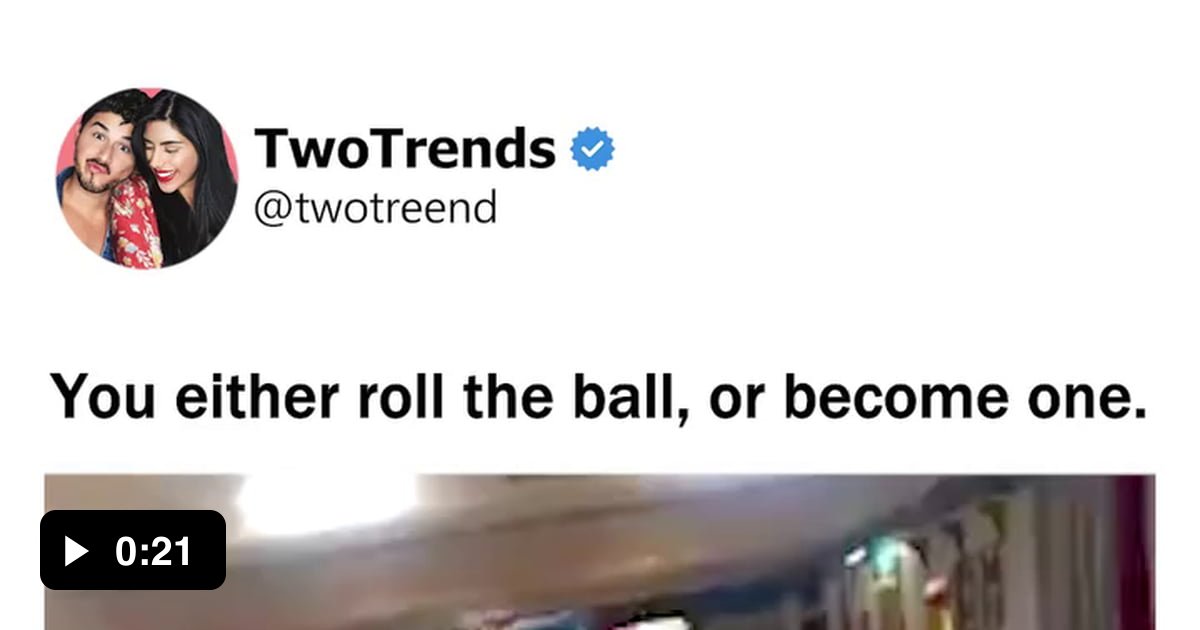Click the blue verified checkmark badge
This screenshot has height=630, width=1200.
tap(593, 149)
